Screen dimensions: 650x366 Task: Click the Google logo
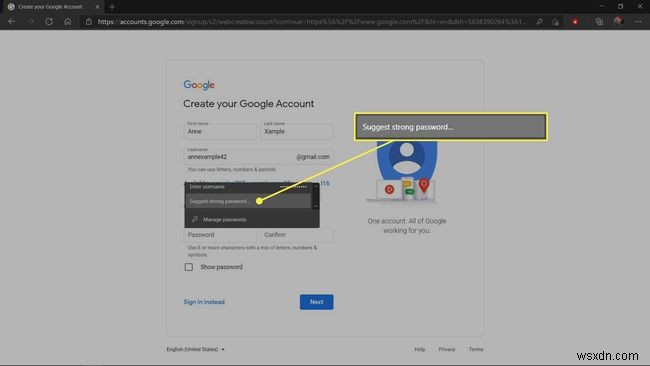[x=199, y=85]
